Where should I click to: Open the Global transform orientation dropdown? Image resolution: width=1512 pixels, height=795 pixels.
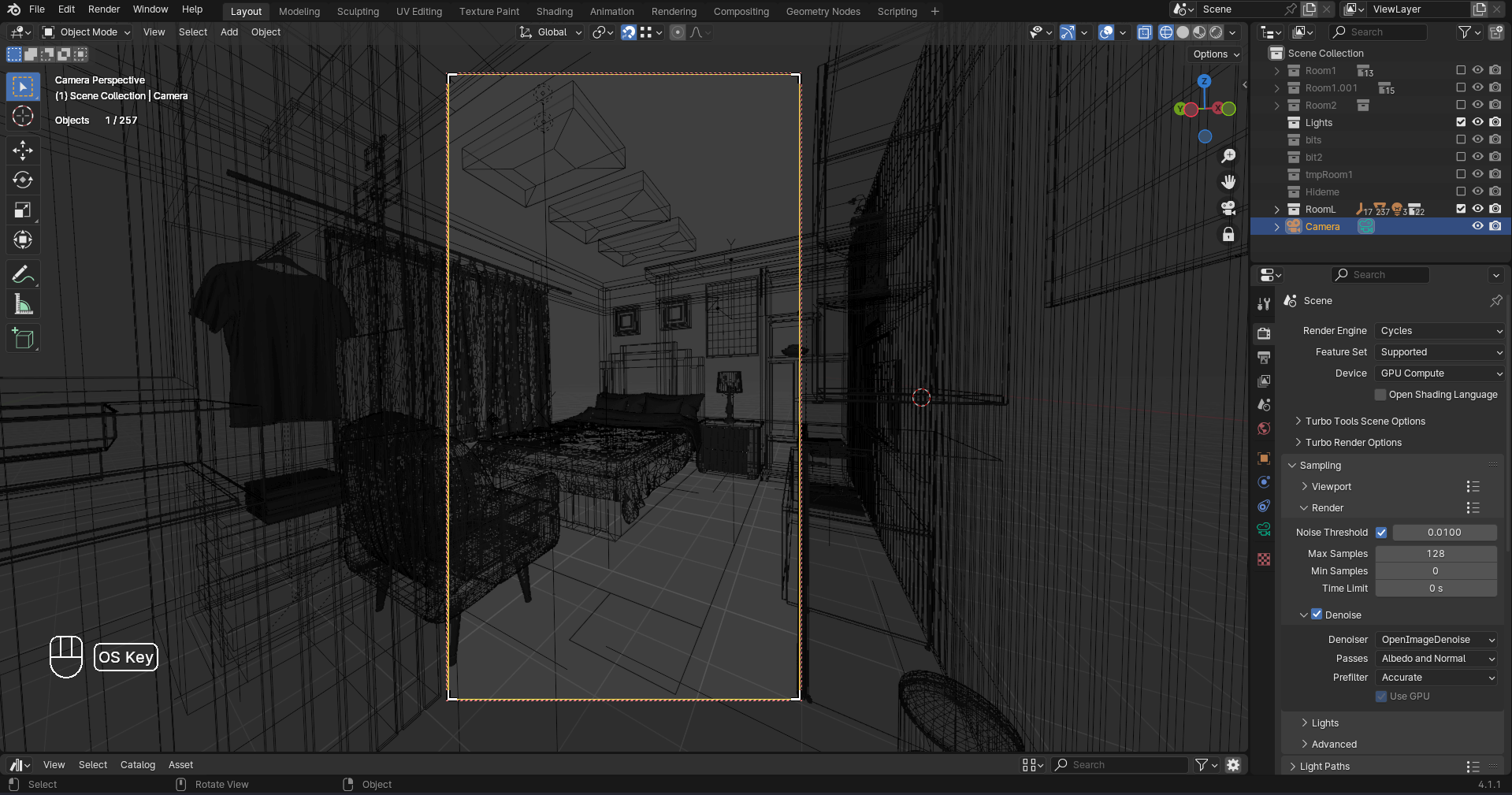550,32
